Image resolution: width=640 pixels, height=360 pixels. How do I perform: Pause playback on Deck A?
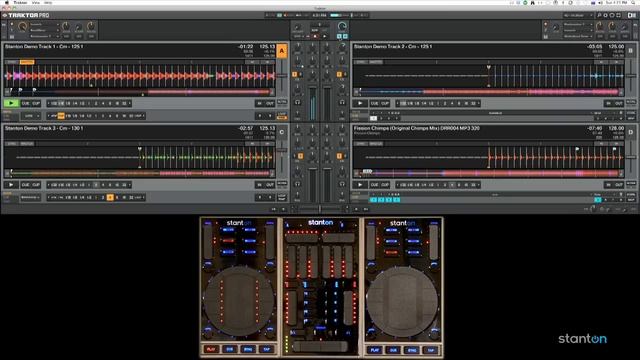pyautogui.click(x=11, y=103)
